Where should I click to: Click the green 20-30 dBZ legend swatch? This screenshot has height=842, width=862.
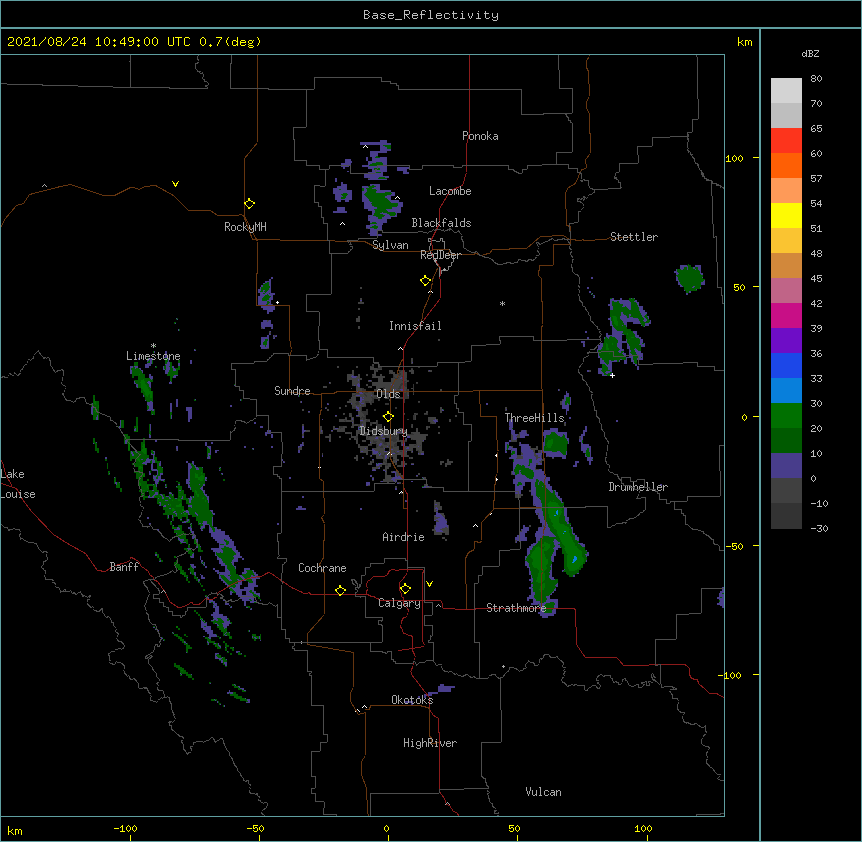pos(786,416)
